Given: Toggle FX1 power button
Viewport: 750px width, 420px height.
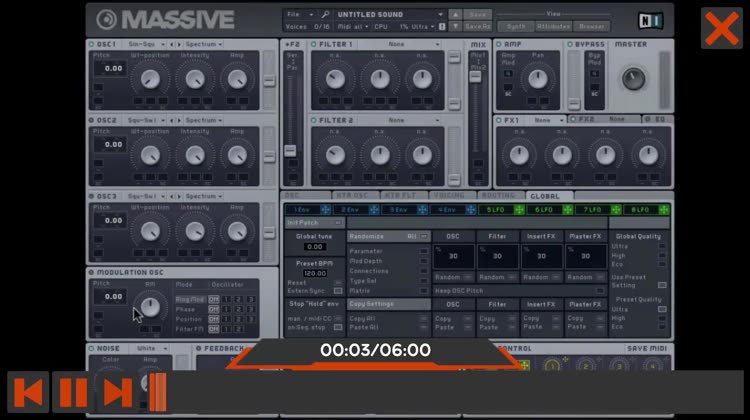Looking at the screenshot, I should [x=499, y=121].
